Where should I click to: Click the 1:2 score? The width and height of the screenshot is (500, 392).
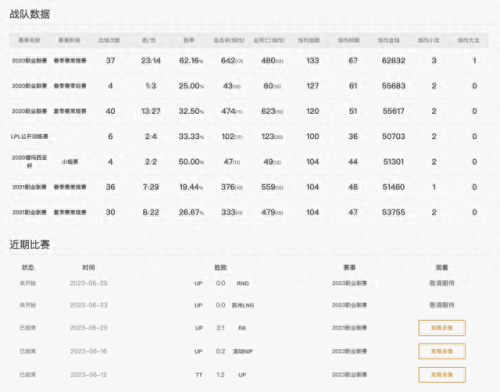(220, 375)
